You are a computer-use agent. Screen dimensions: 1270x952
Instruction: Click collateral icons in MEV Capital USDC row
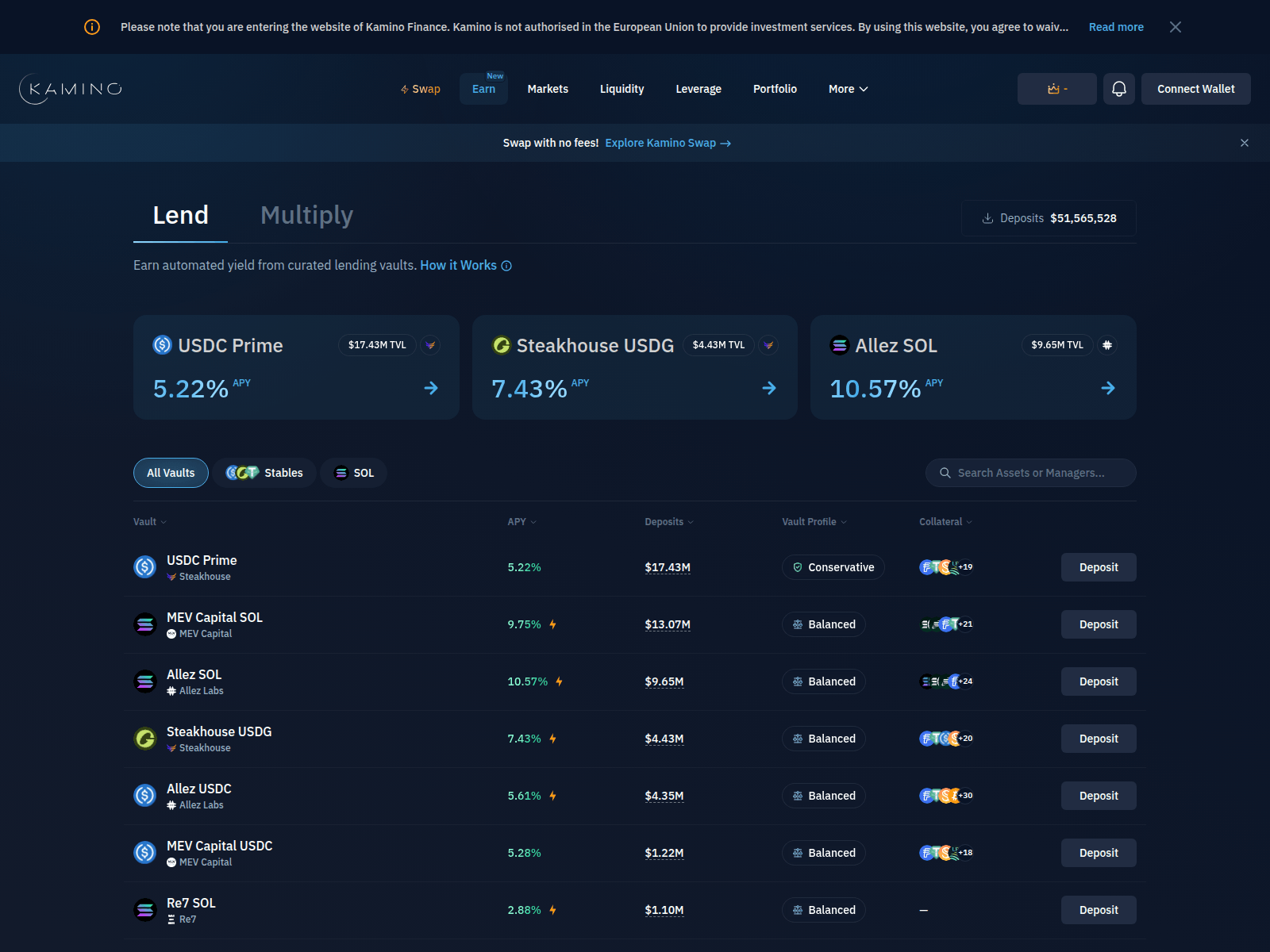[946, 853]
